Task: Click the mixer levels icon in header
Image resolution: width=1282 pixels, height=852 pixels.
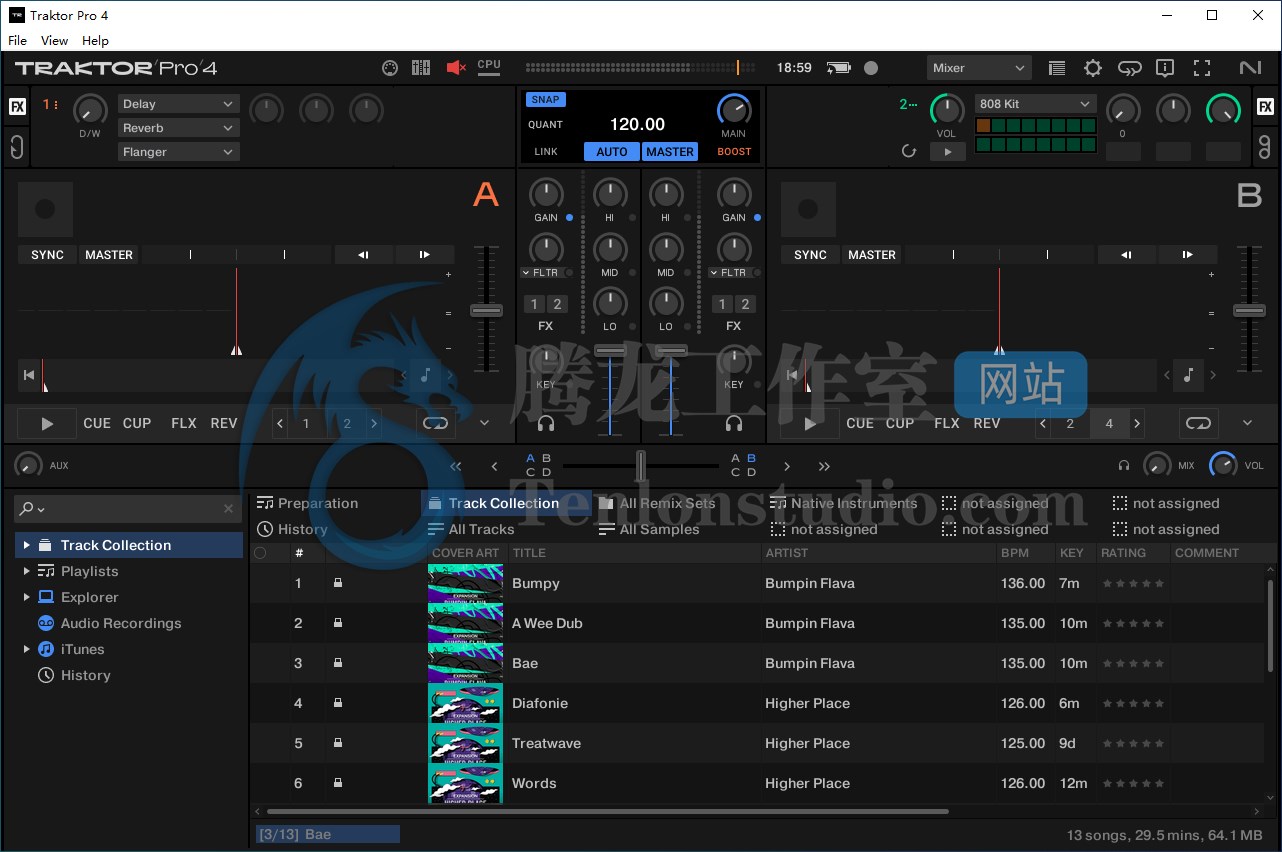Action: (421, 68)
